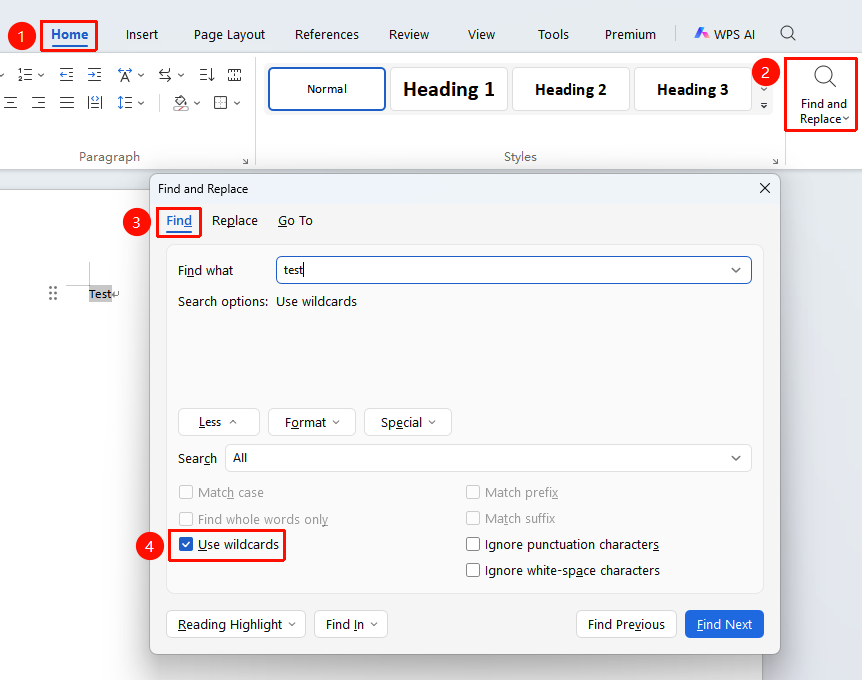The height and width of the screenshot is (680, 862).
Task: Open the Format dropdown button
Action: pyautogui.click(x=312, y=422)
